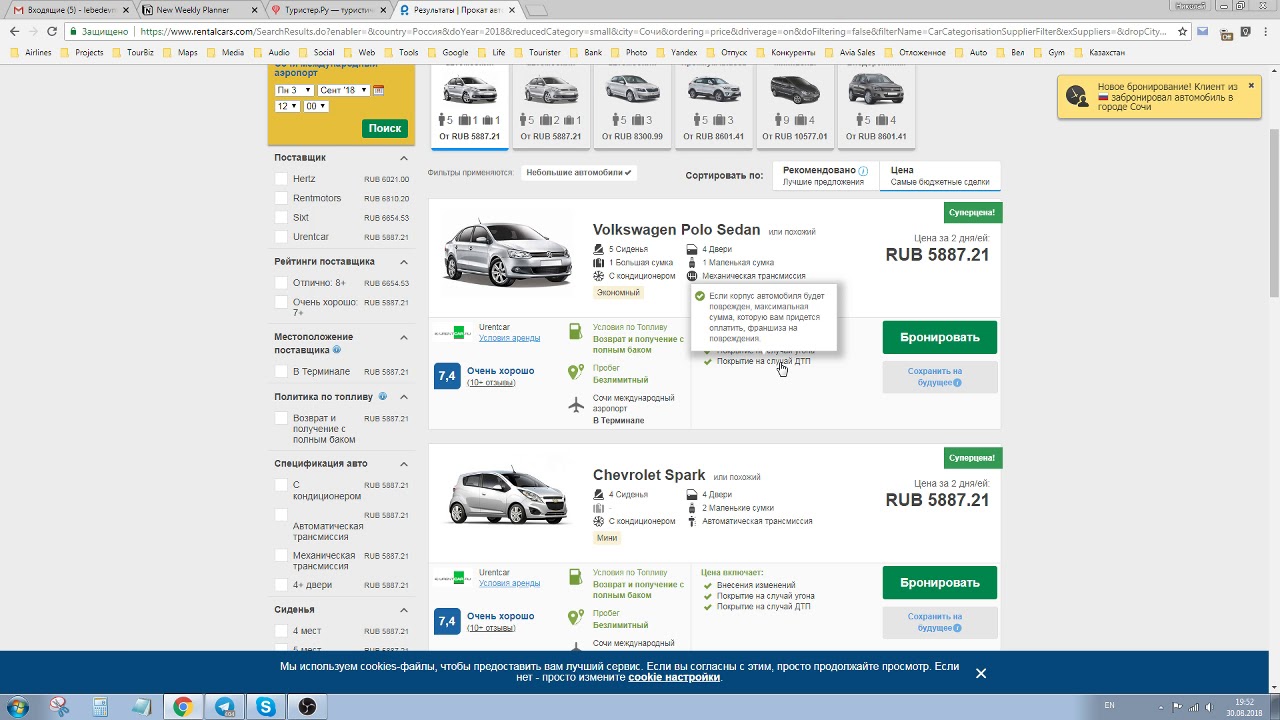Close the cookie notice with the X
1280x720 pixels.
(x=981, y=673)
